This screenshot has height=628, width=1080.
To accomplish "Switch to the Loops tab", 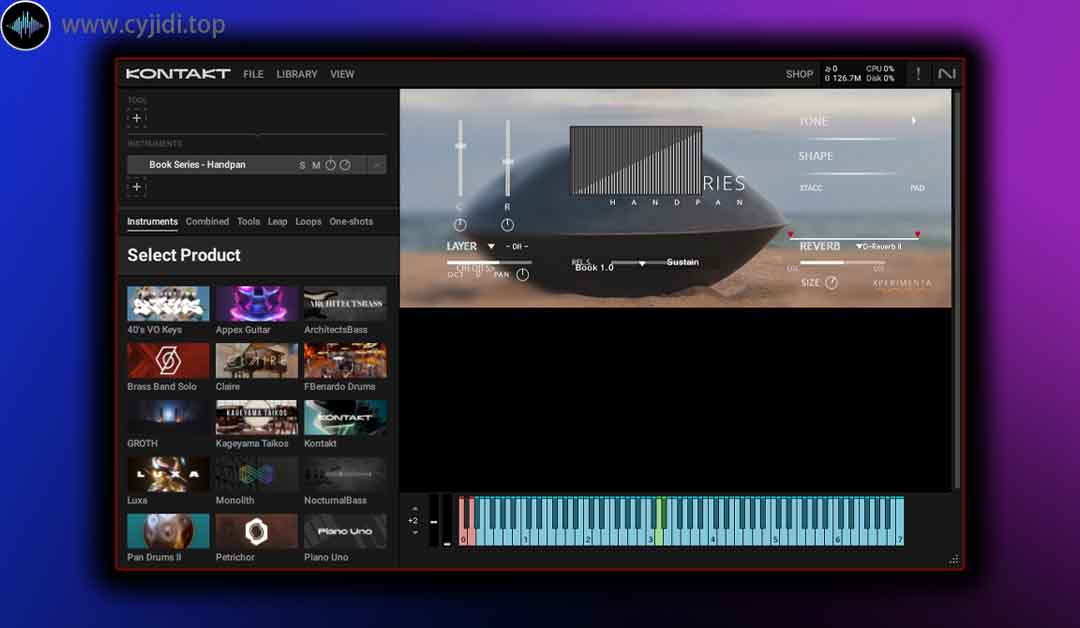I will [308, 222].
